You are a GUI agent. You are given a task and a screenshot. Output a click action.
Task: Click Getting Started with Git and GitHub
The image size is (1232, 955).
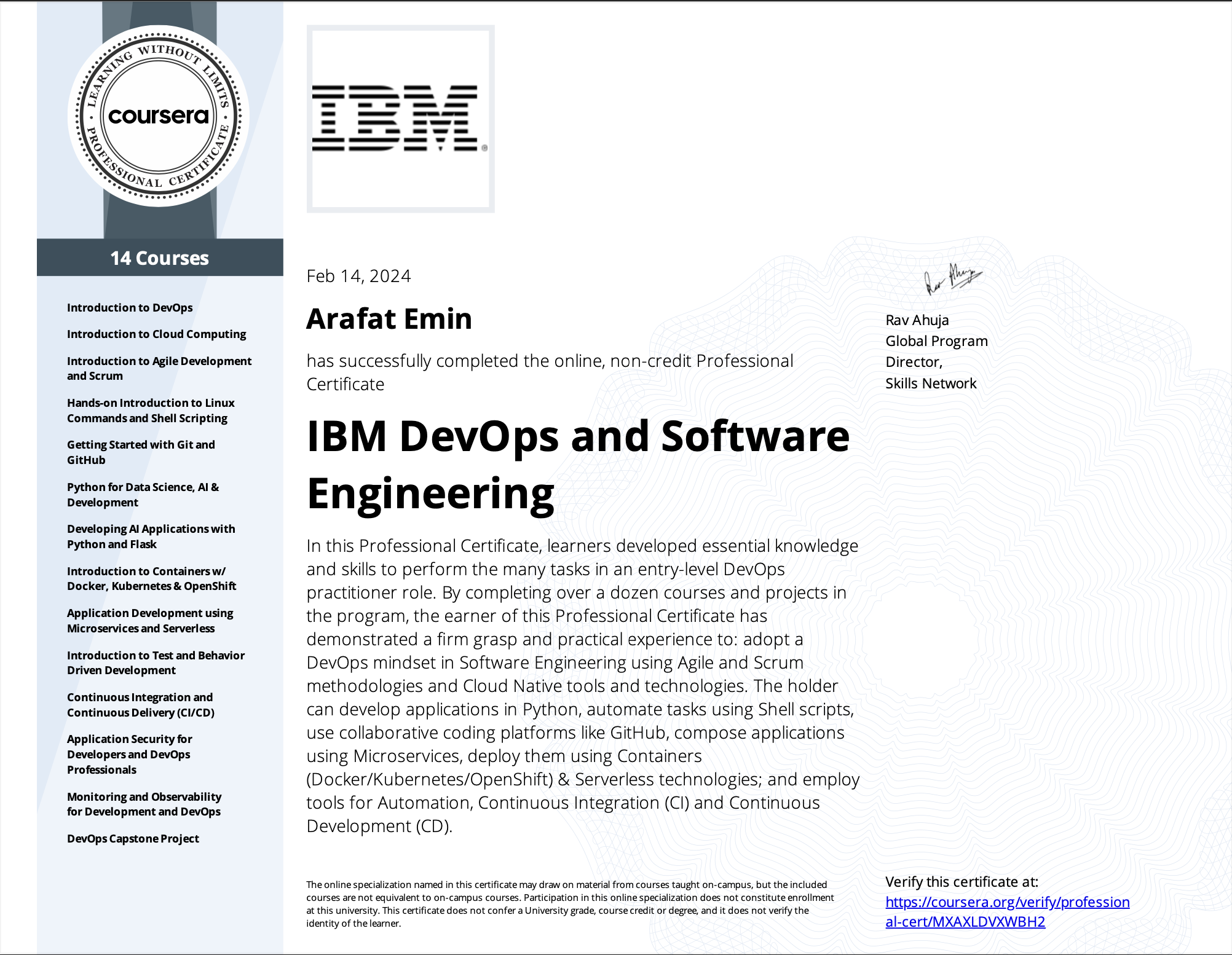141,452
